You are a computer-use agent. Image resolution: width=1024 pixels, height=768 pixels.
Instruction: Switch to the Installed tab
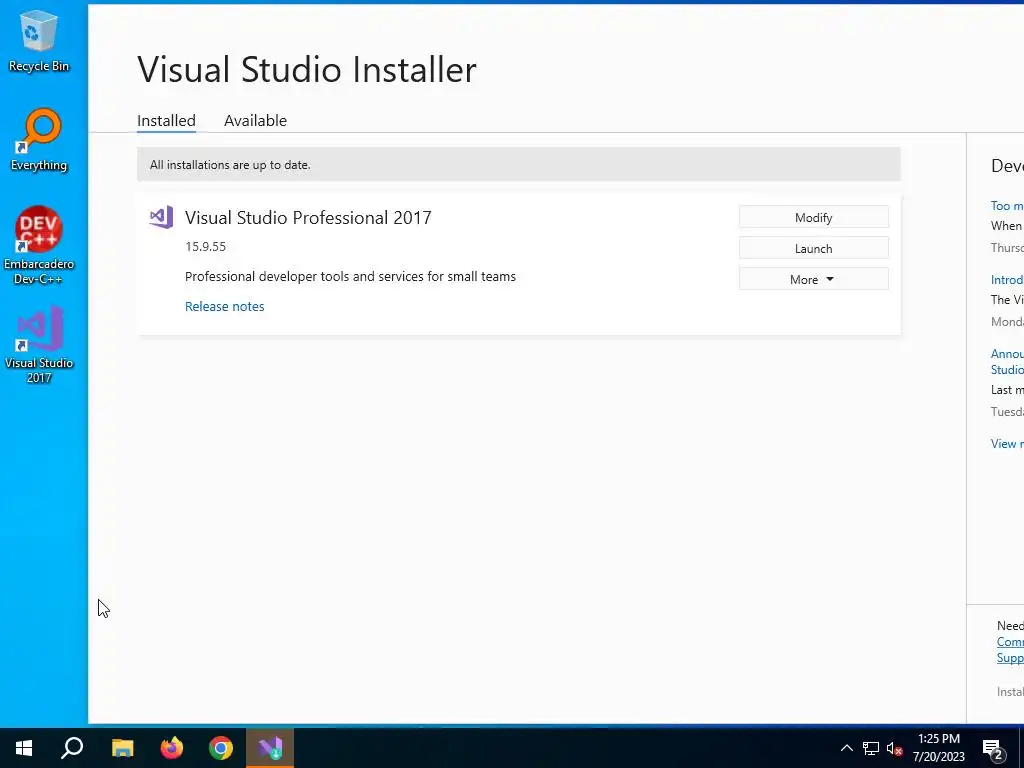pyautogui.click(x=166, y=121)
